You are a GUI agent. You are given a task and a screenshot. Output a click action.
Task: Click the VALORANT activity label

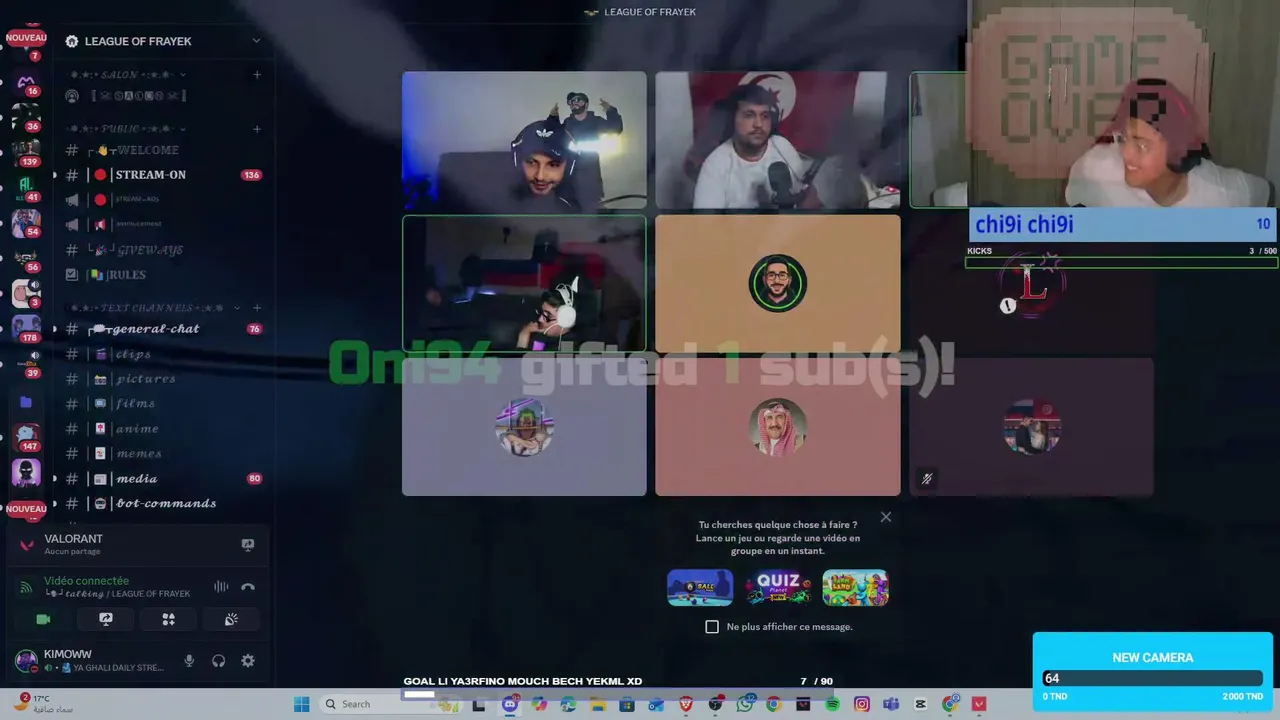73,539
